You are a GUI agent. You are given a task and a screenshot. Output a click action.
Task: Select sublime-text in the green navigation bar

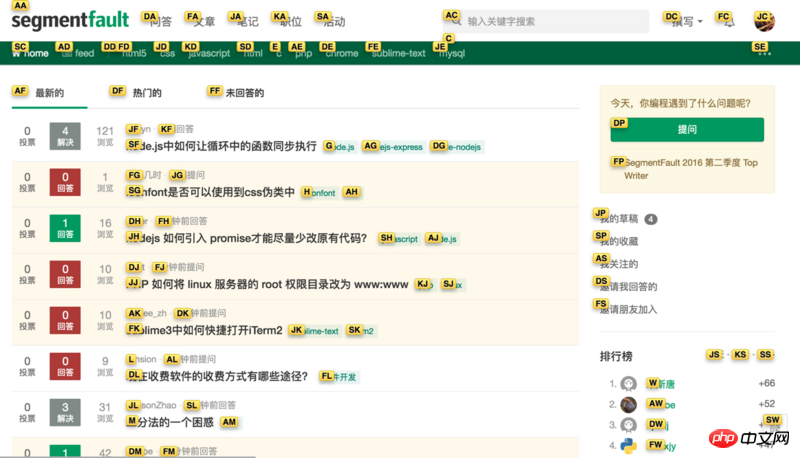point(398,53)
